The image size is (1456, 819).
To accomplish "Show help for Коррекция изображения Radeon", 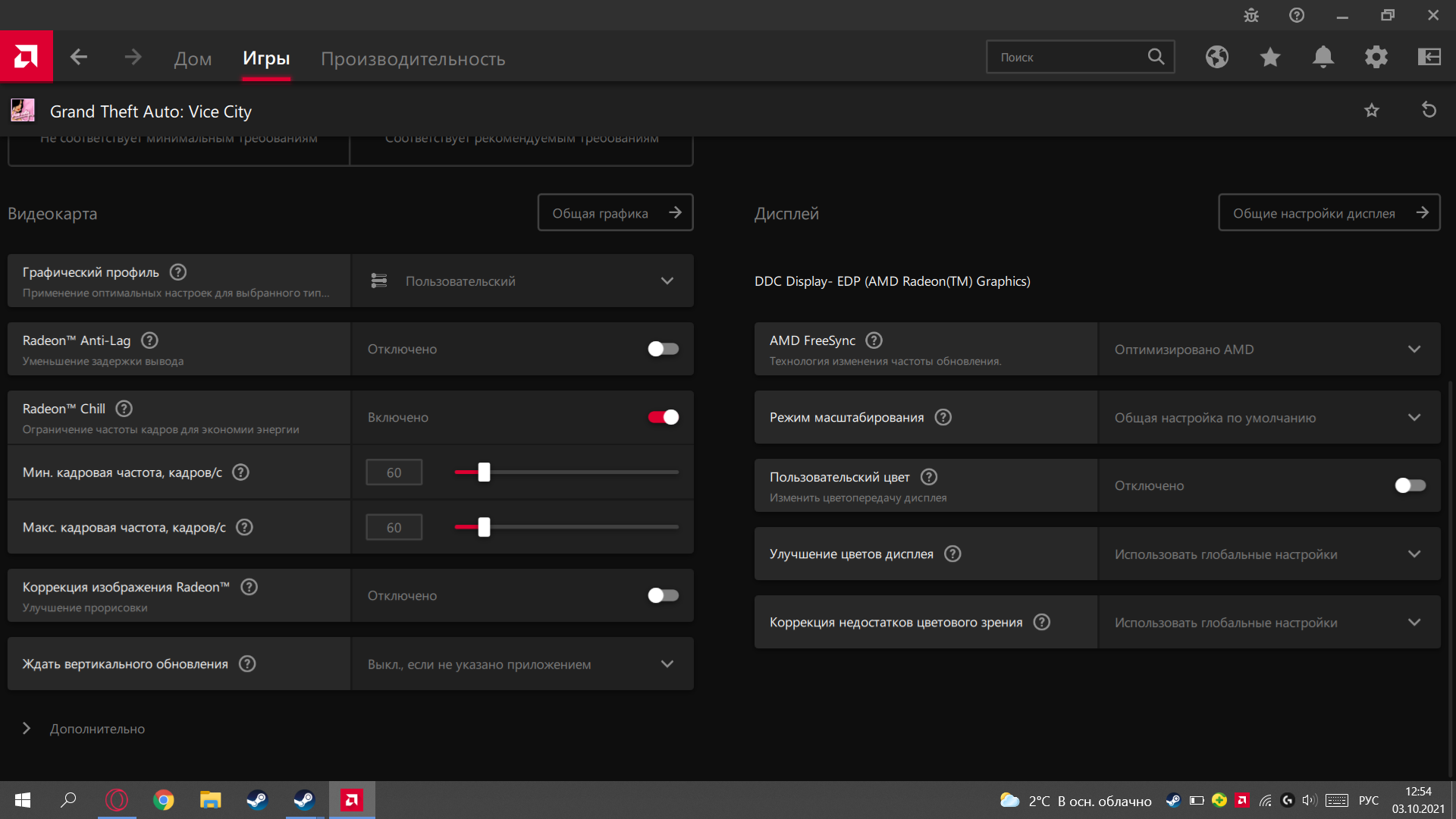I will tap(249, 587).
